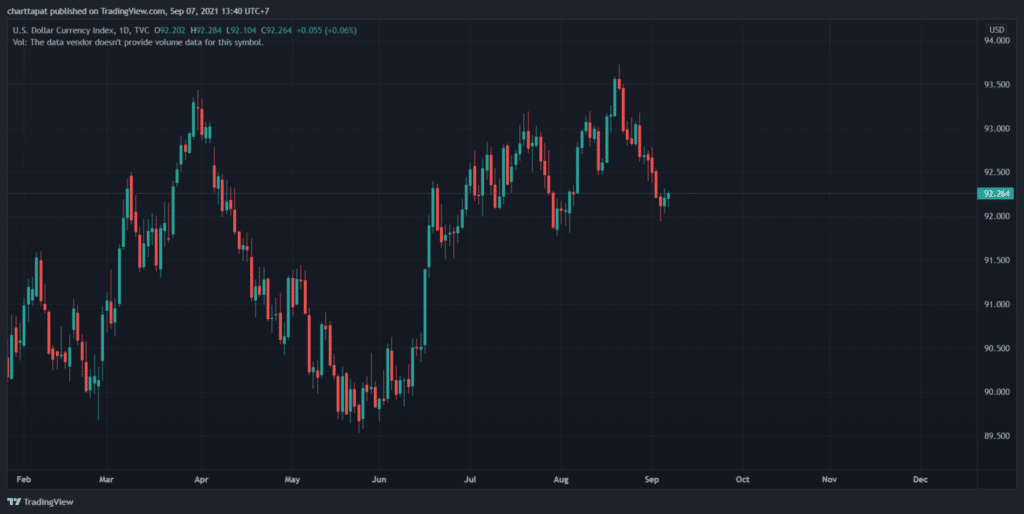
Task: Select the current price tag 92.264
Action: click(x=996, y=194)
